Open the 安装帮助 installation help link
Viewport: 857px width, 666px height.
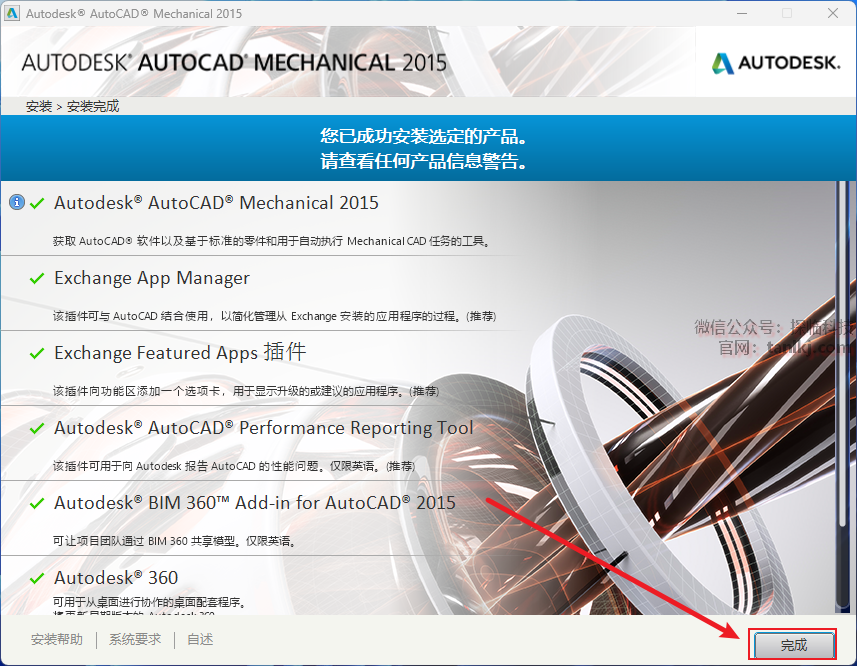pyautogui.click(x=57, y=639)
